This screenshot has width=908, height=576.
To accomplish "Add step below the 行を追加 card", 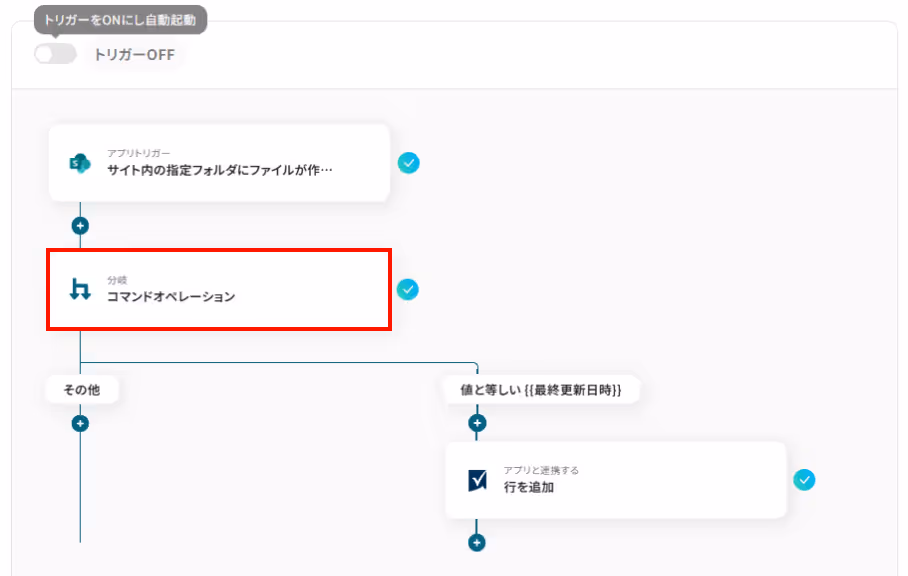I will click(x=477, y=542).
